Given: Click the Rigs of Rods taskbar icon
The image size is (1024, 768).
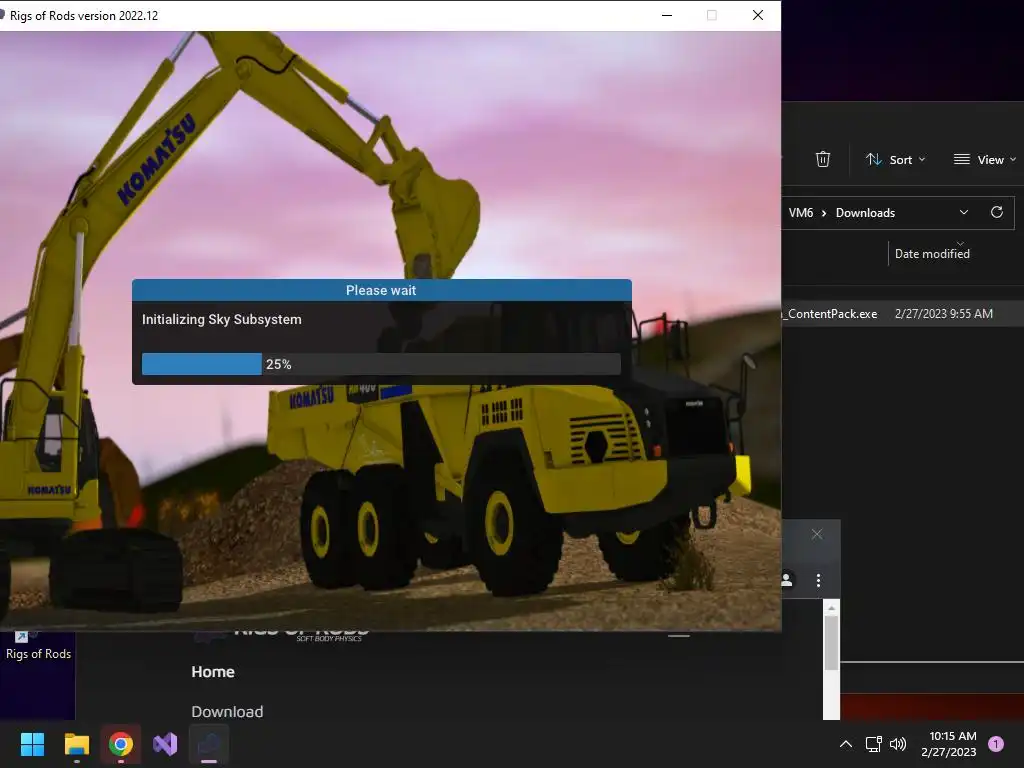Looking at the screenshot, I should click(209, 744).
